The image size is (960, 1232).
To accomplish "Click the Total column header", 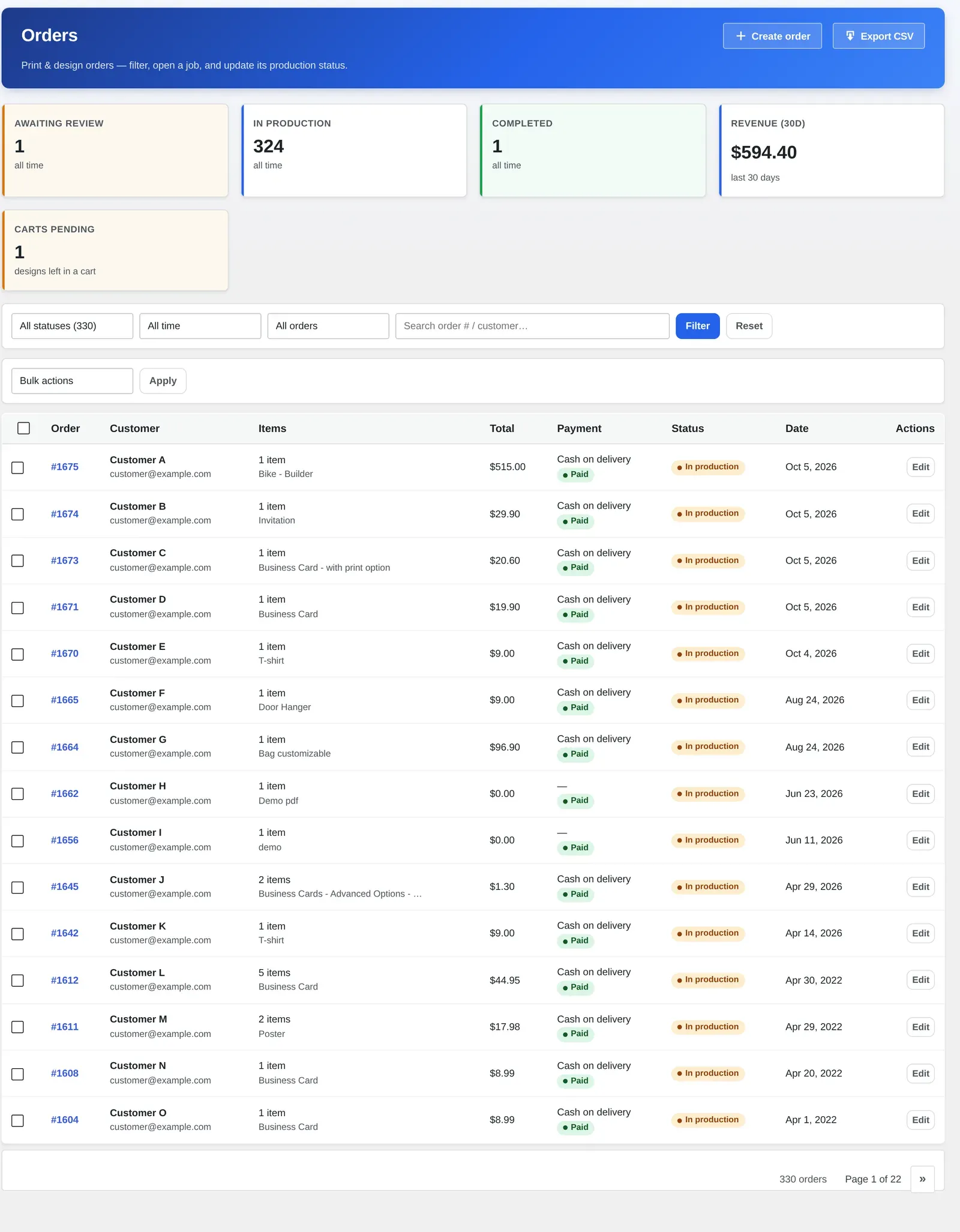I will (x=502, y=428).
